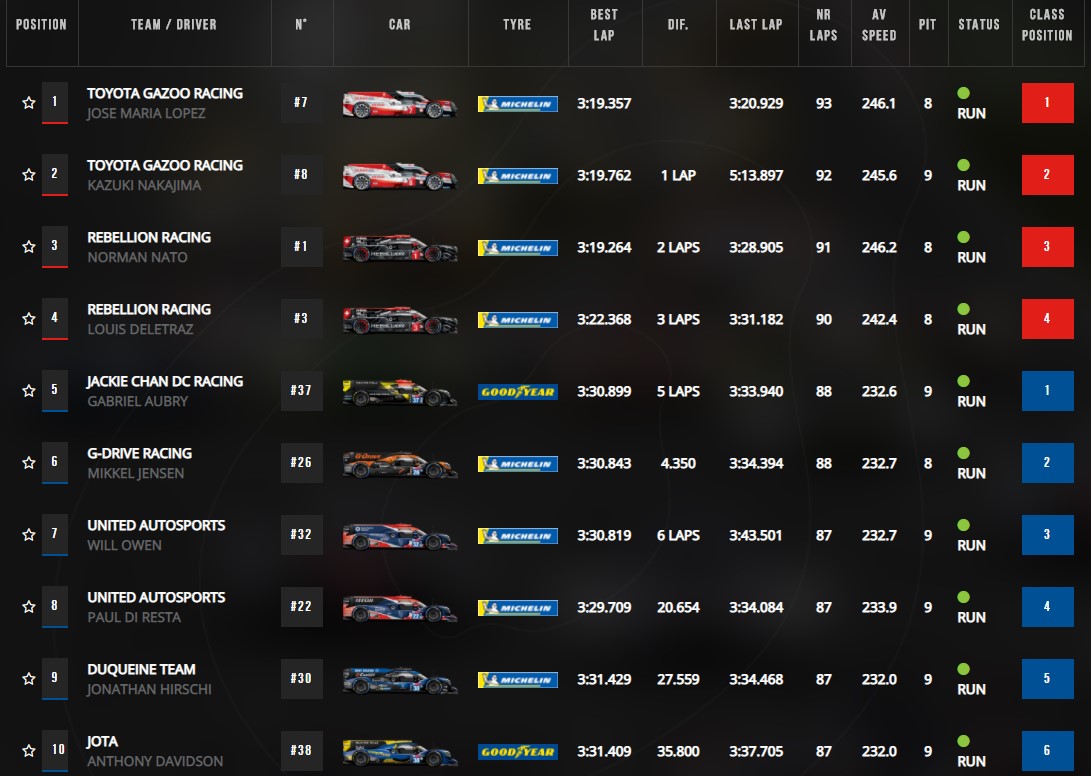Favorite the Jose Maria Lopez row star
Image resolution: width=1091 pixels, height=776 pixels.
pyautogui.click(x=29, y=103)
